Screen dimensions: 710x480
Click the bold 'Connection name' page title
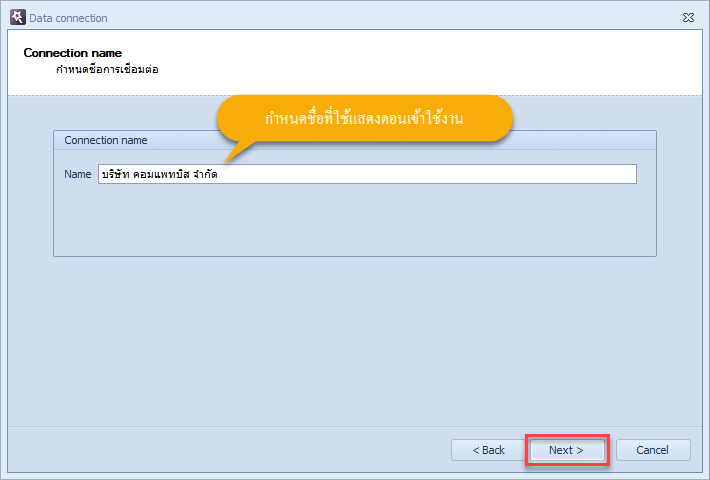point(72,53)
